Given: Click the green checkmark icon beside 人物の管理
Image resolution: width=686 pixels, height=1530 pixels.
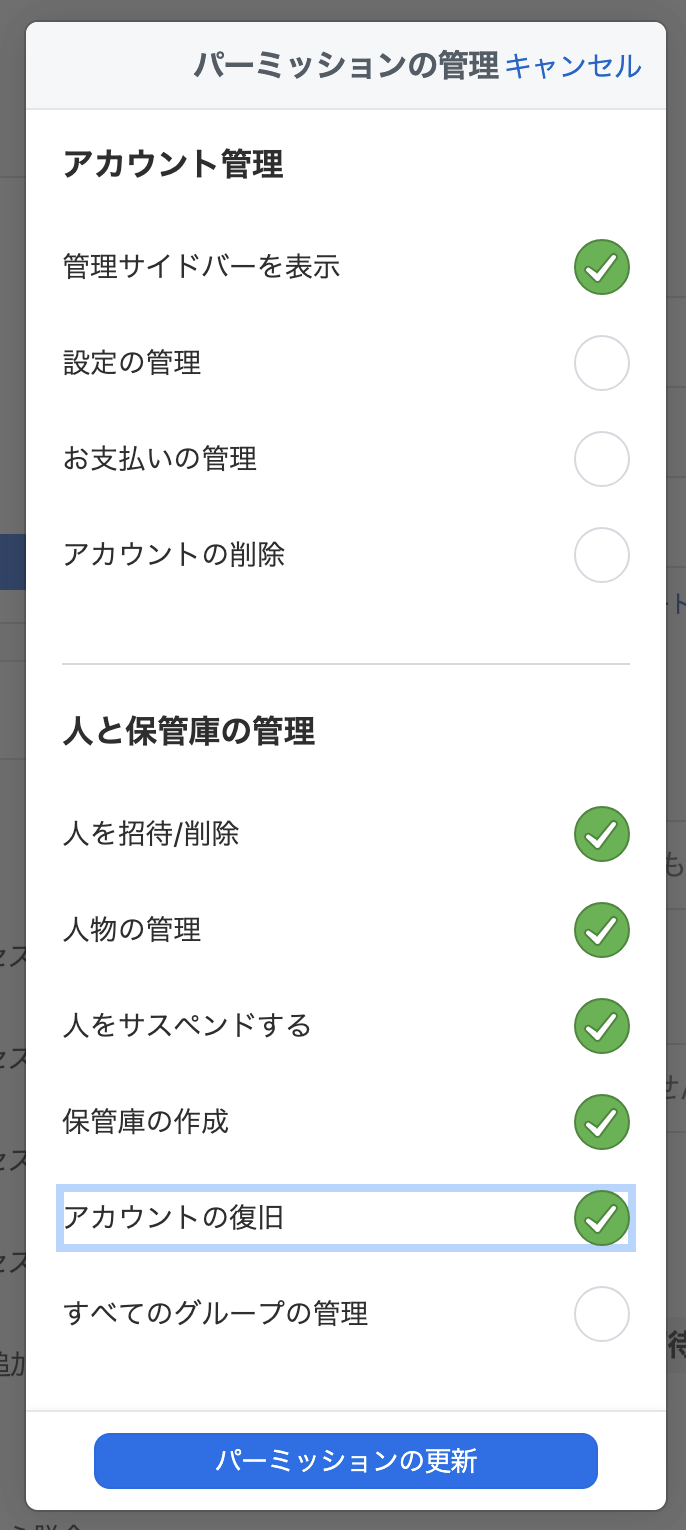Looking at the screenshot, I should (601, 930).
